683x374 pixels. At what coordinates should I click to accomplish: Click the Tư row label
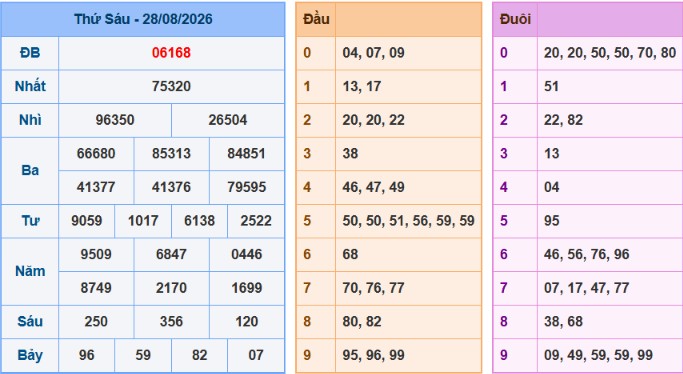pyautogui.click(x=30, y=220)
